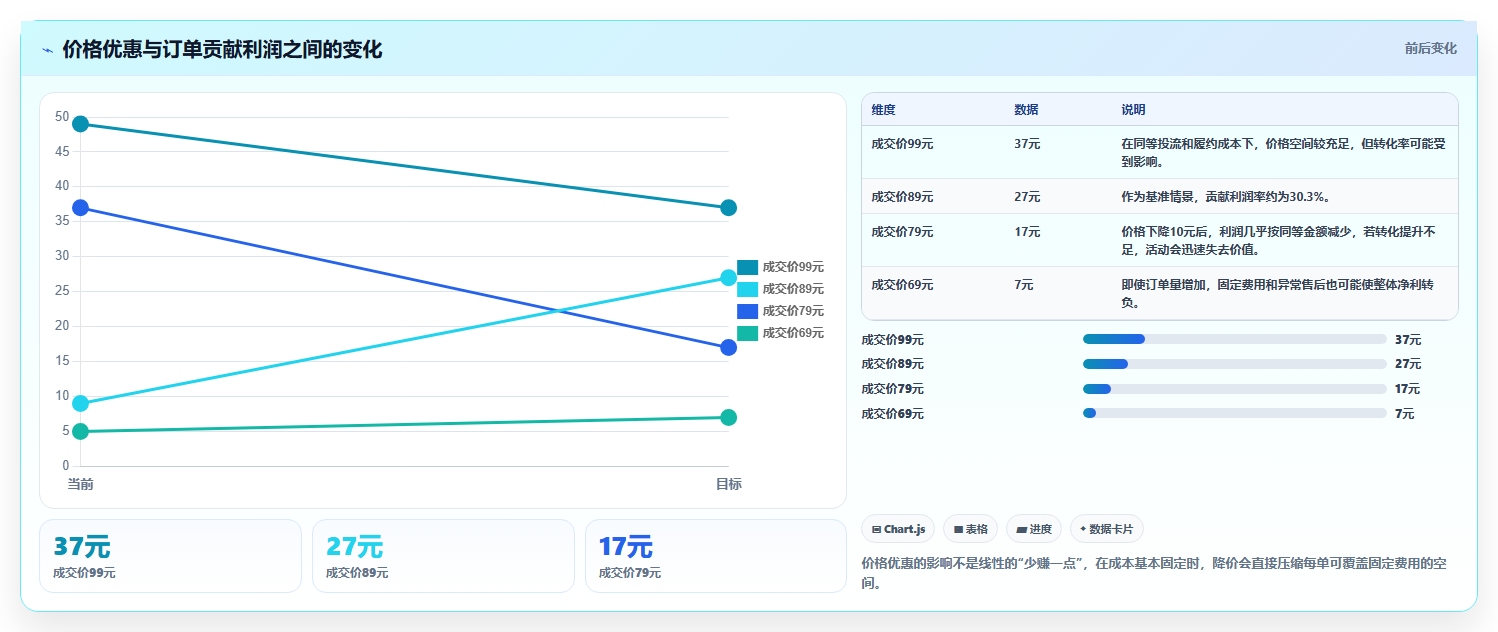Image resolution: width=1498 pixels, height=632 pixels.
Task: Click the 成交价69元 legend label text
Action: [793, 333]
